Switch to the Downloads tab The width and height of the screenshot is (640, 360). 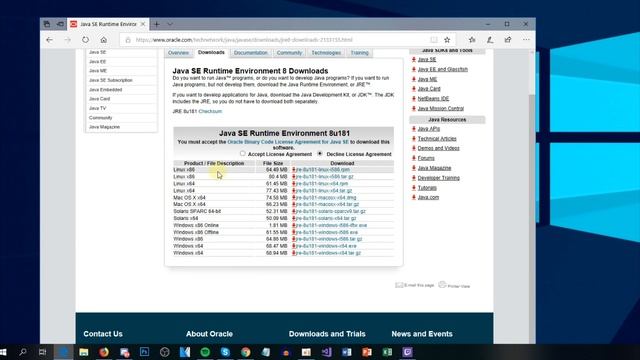(x=211, y=52)
